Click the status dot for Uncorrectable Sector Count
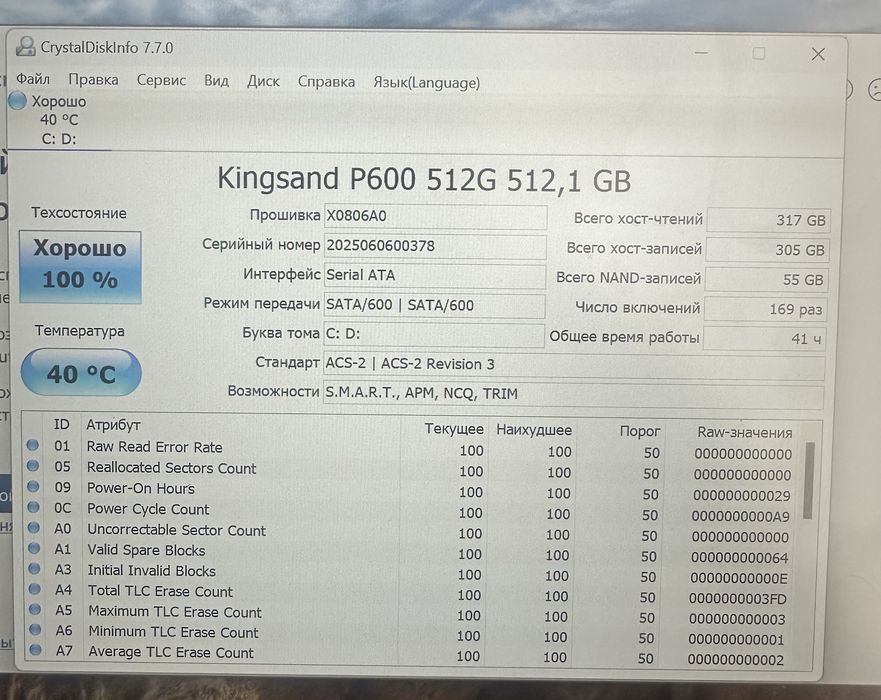 [34, 528]
